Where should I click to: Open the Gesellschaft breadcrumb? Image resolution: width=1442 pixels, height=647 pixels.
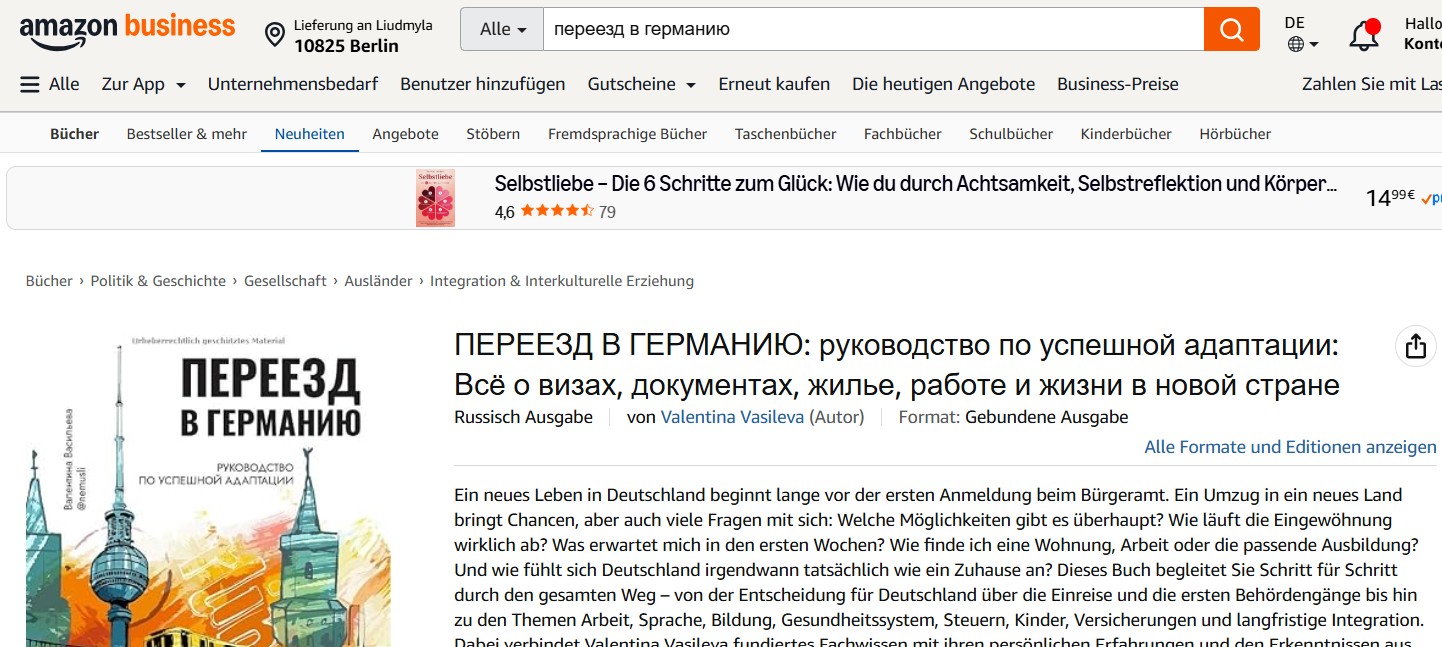[x=285, y=281]
